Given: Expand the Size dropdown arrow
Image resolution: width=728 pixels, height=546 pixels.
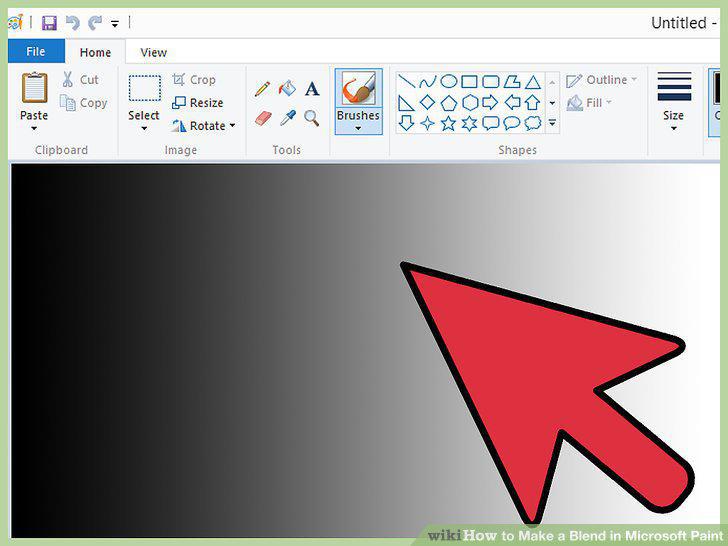Looking at the screenshot, I should (x=674, y=128).
